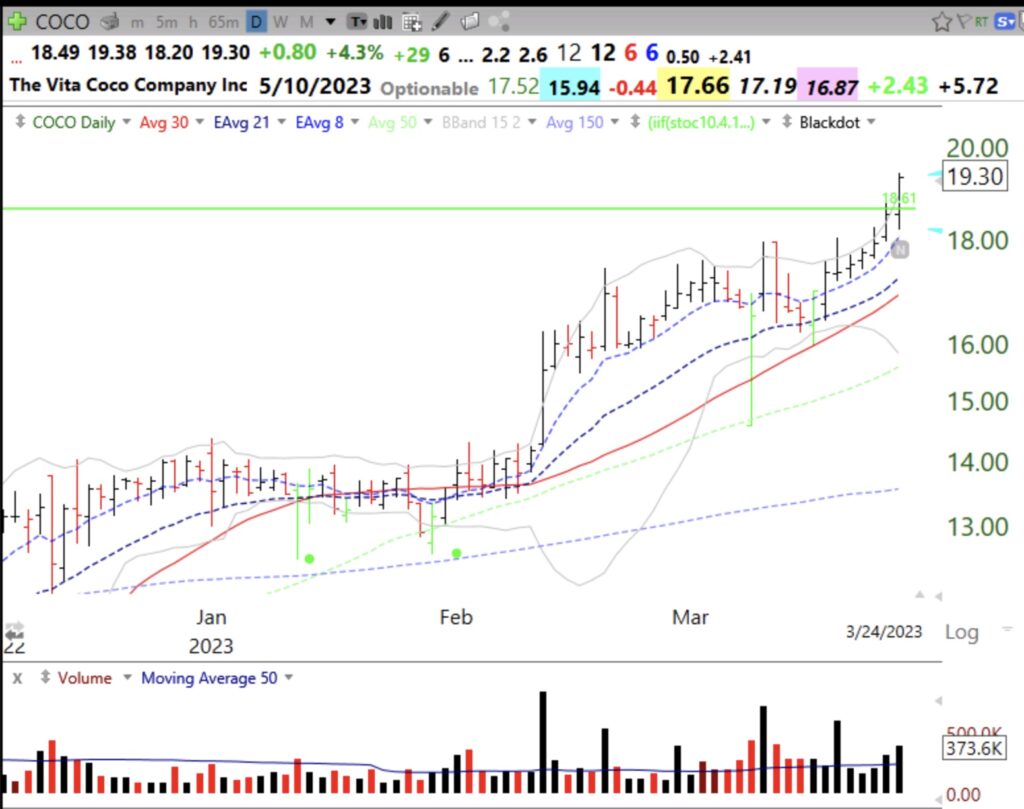Viewport: 1024px width, 809px height.
Task: Click the RT real-time indicator
Action: 981,22
